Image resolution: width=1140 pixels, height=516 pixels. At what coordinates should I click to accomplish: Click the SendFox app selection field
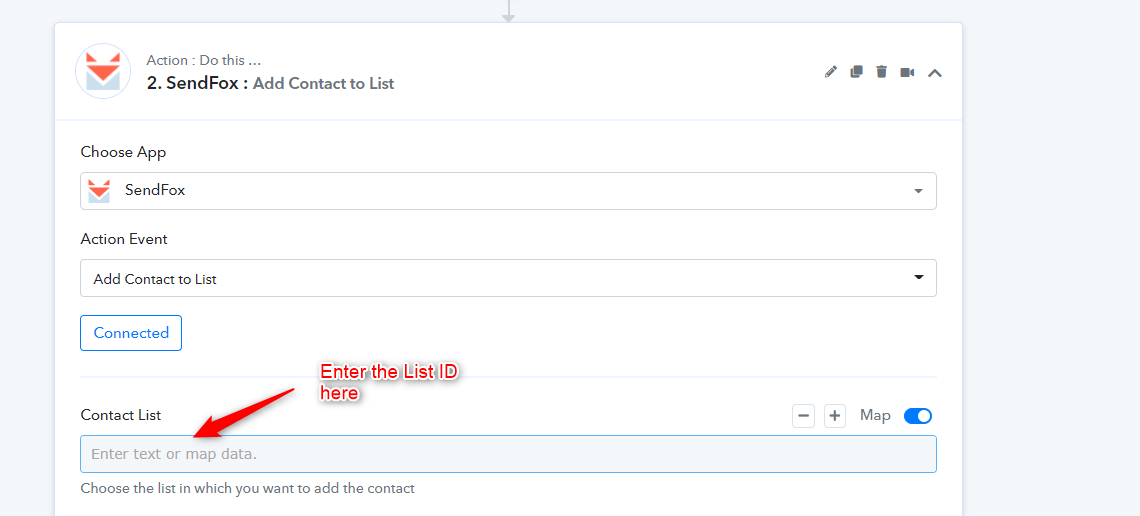508,191
